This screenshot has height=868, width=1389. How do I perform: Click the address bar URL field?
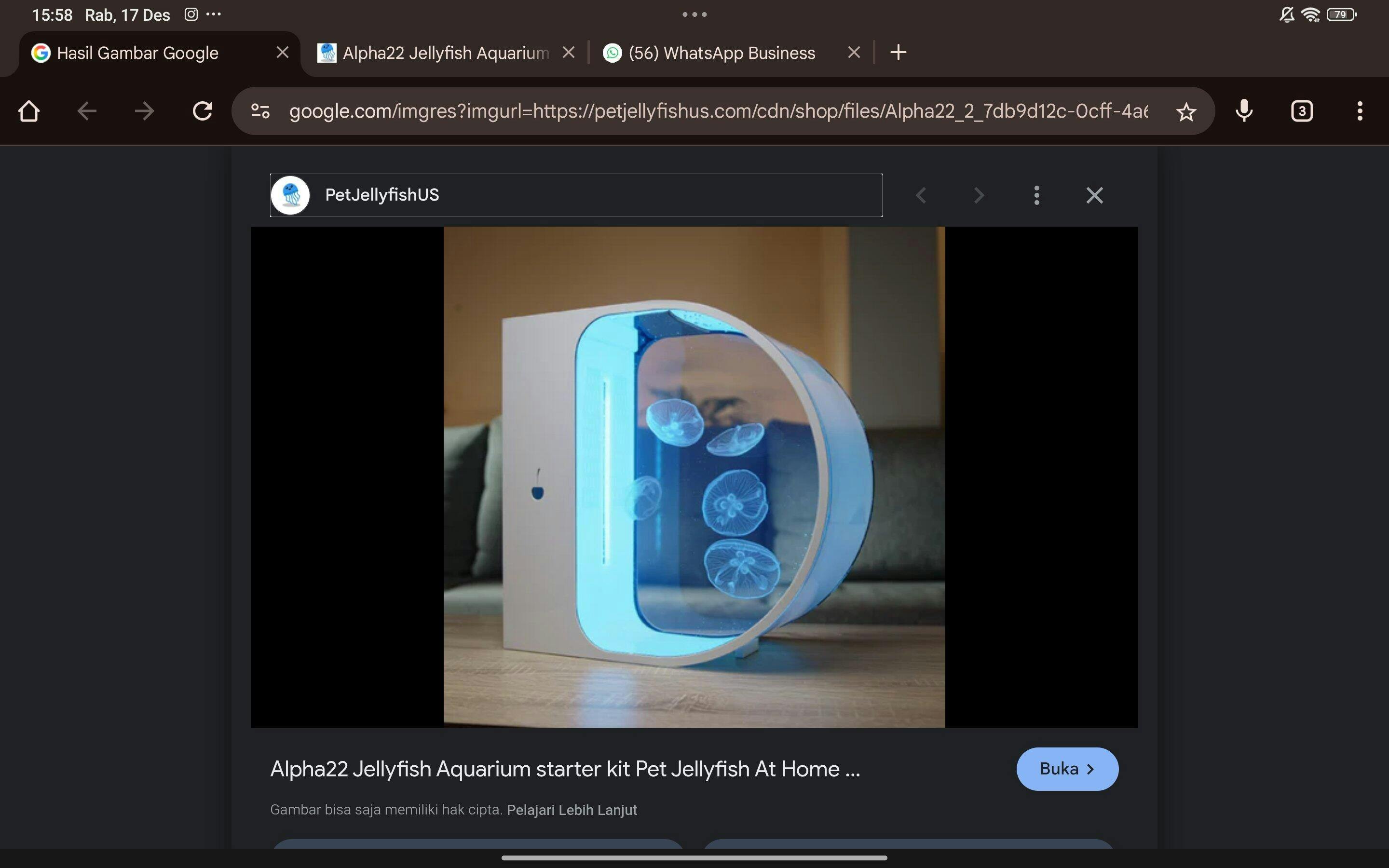(x=718, y=111)
